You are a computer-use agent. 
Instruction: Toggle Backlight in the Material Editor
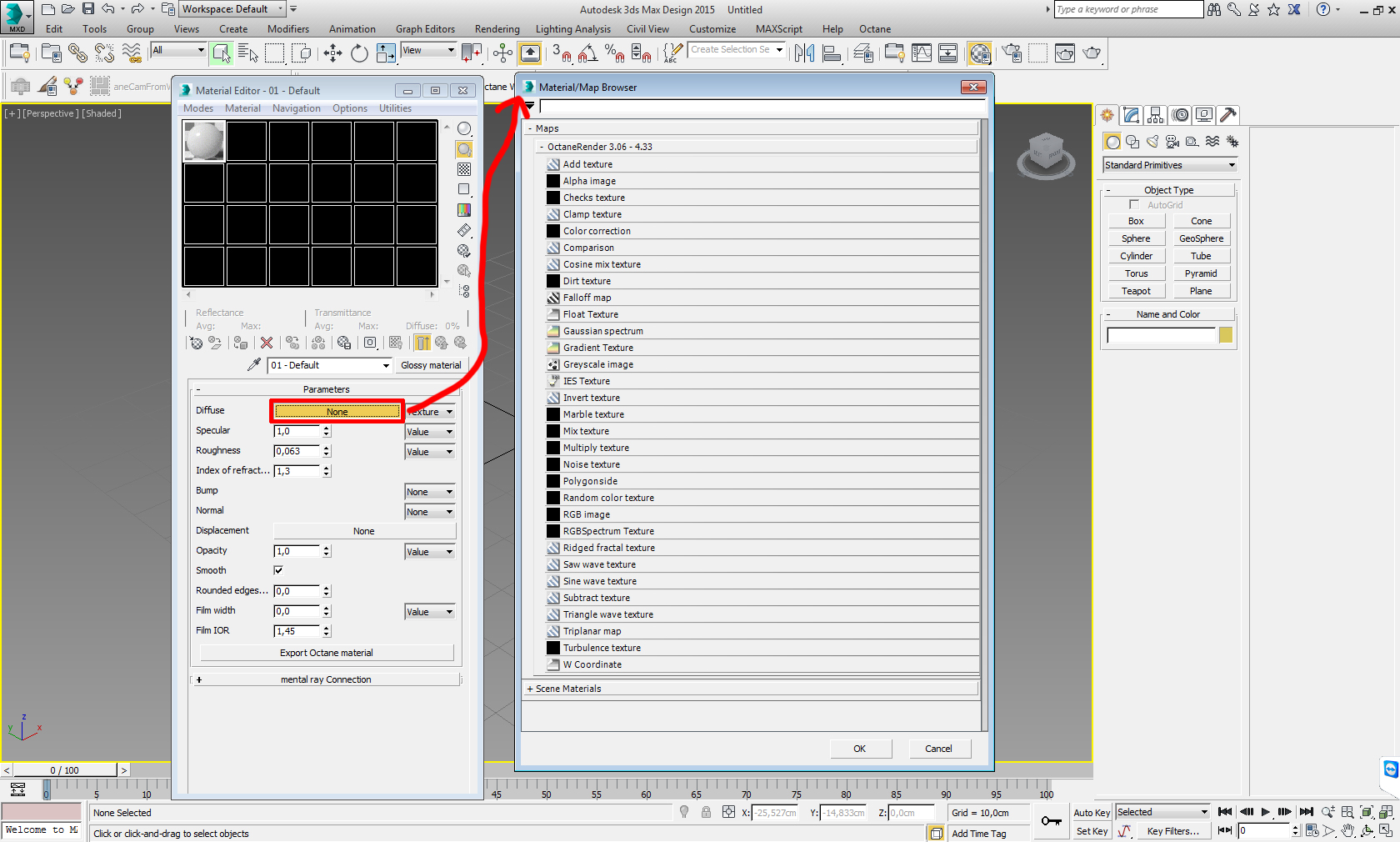click(x=464, y=149)
